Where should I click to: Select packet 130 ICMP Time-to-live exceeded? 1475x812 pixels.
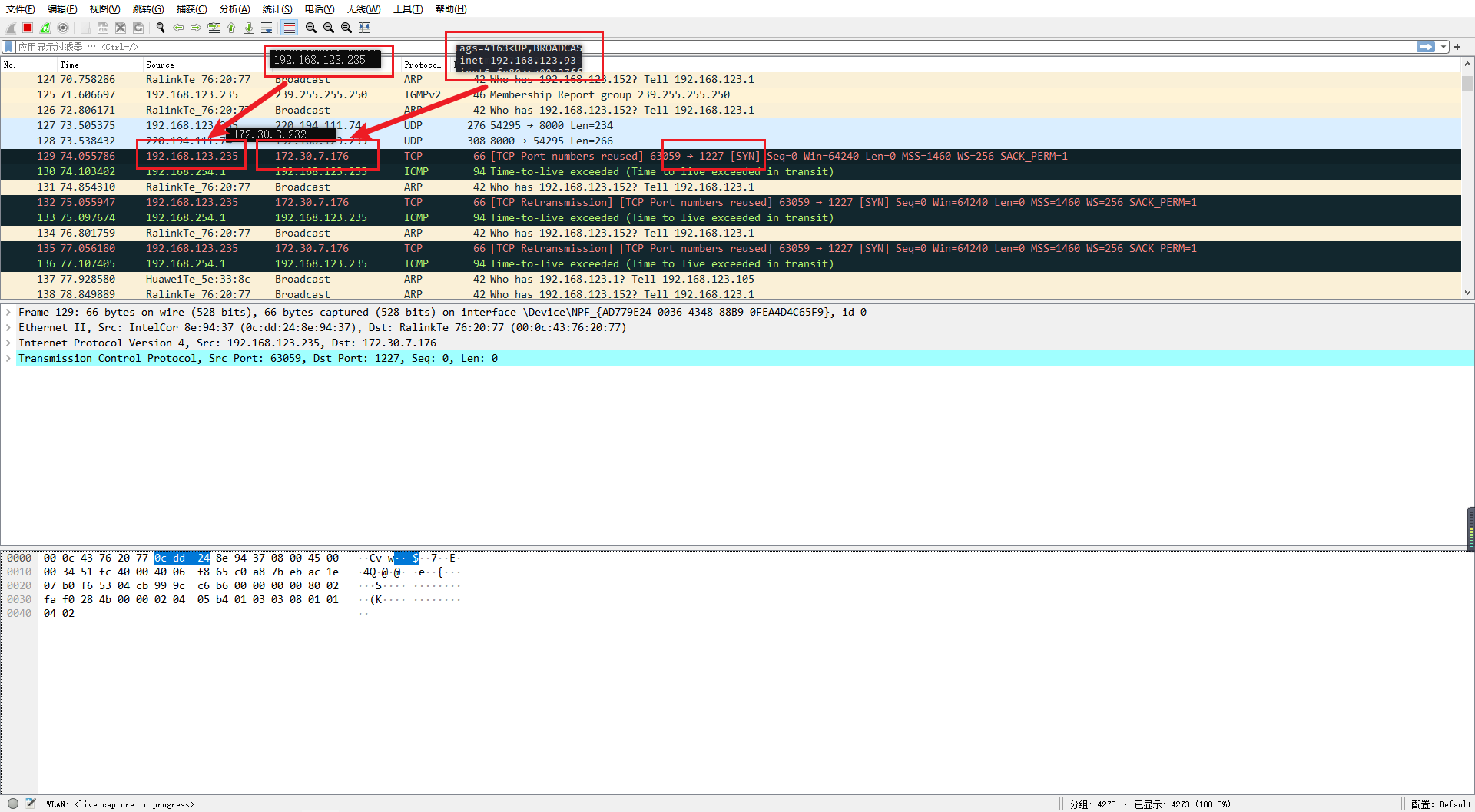(x=730, y=171)
